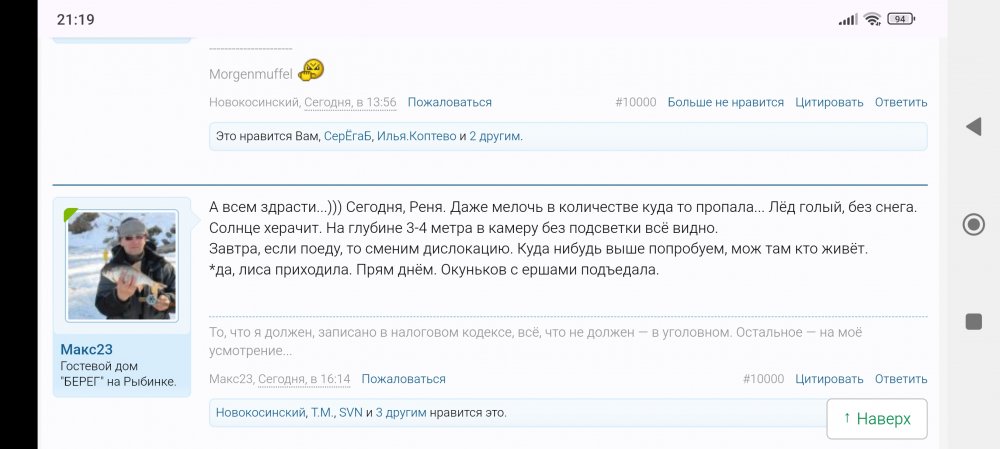Open Макс23 avatar photo

[121, 268]
